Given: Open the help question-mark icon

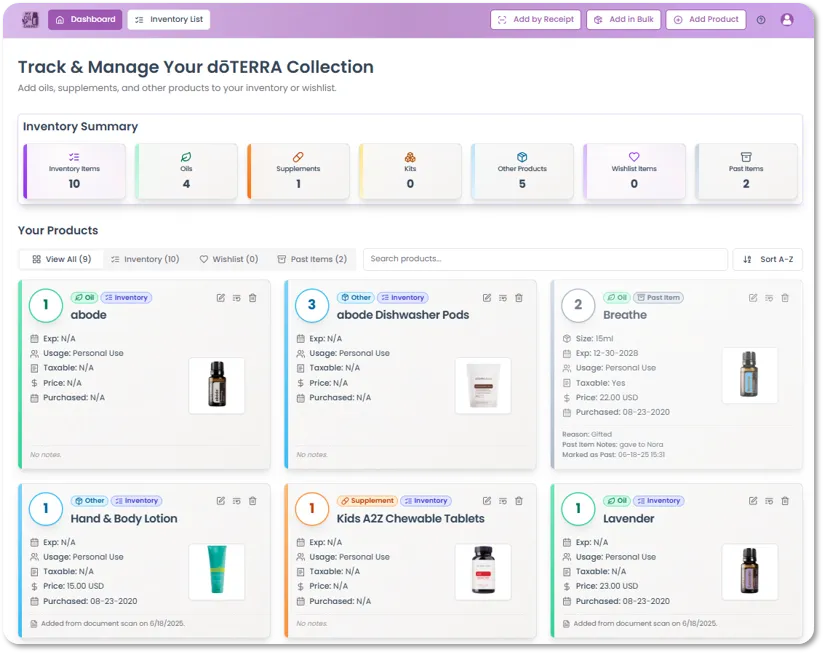Looking at the screenshot, I should pos(761,20).
